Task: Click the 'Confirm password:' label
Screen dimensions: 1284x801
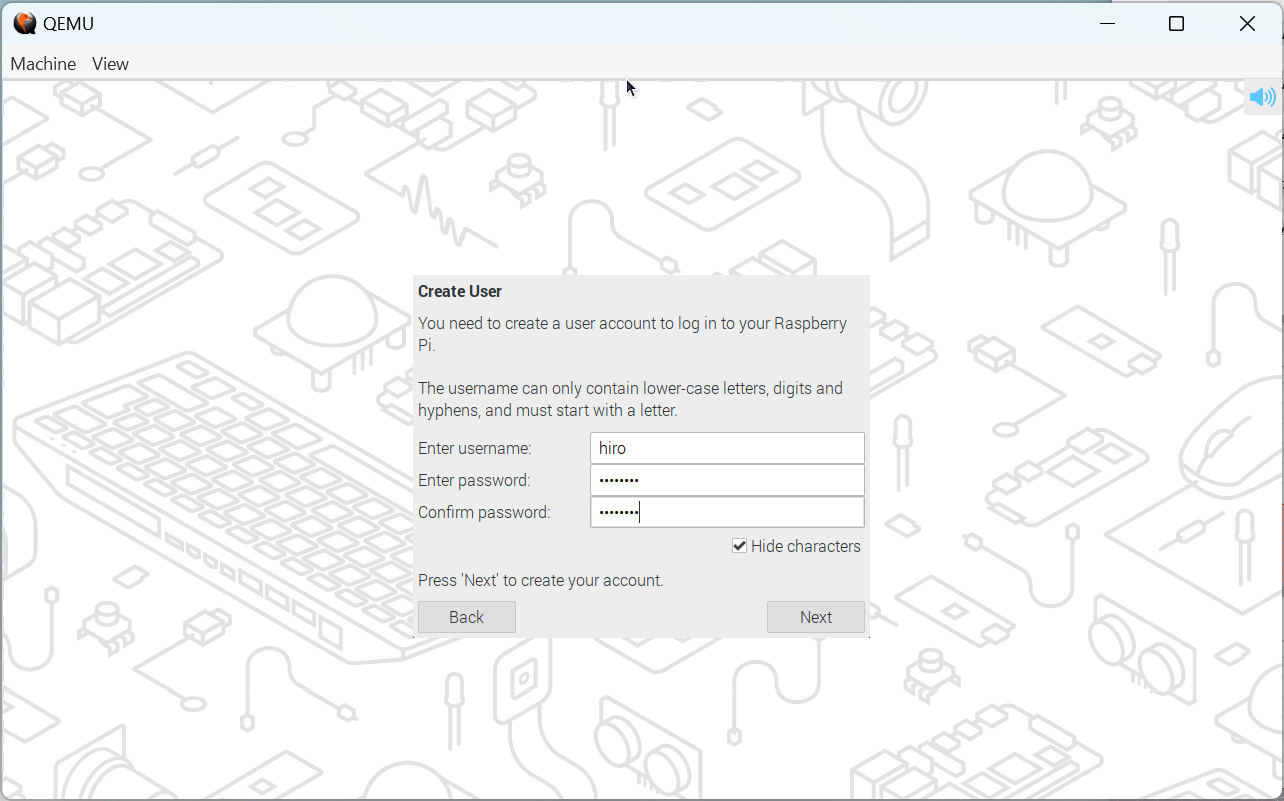Action: point(484,512)
